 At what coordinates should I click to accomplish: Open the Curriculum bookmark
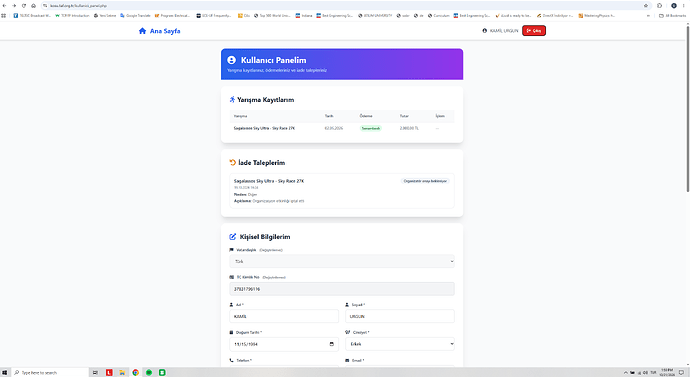438,15
